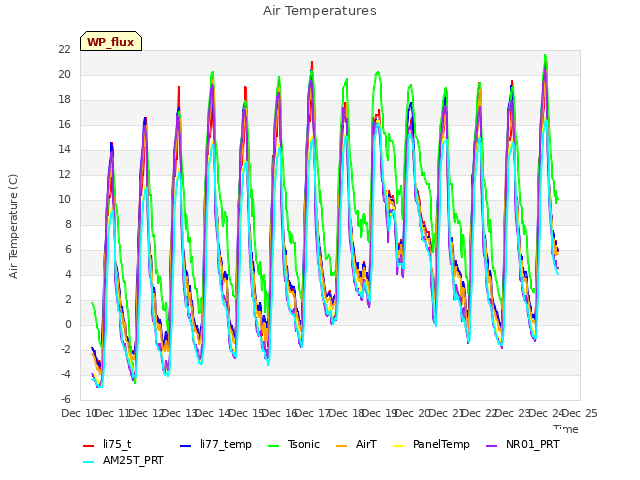Image resolution: width=640 pixels, height=480 pixels.
Task: Click the cyan AM25T_PRT legend swatch
Action: pos(89,462)
